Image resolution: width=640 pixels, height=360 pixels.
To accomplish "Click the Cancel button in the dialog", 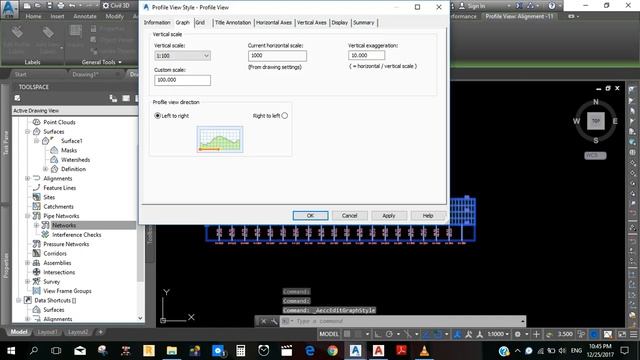I will coord(349,216).
